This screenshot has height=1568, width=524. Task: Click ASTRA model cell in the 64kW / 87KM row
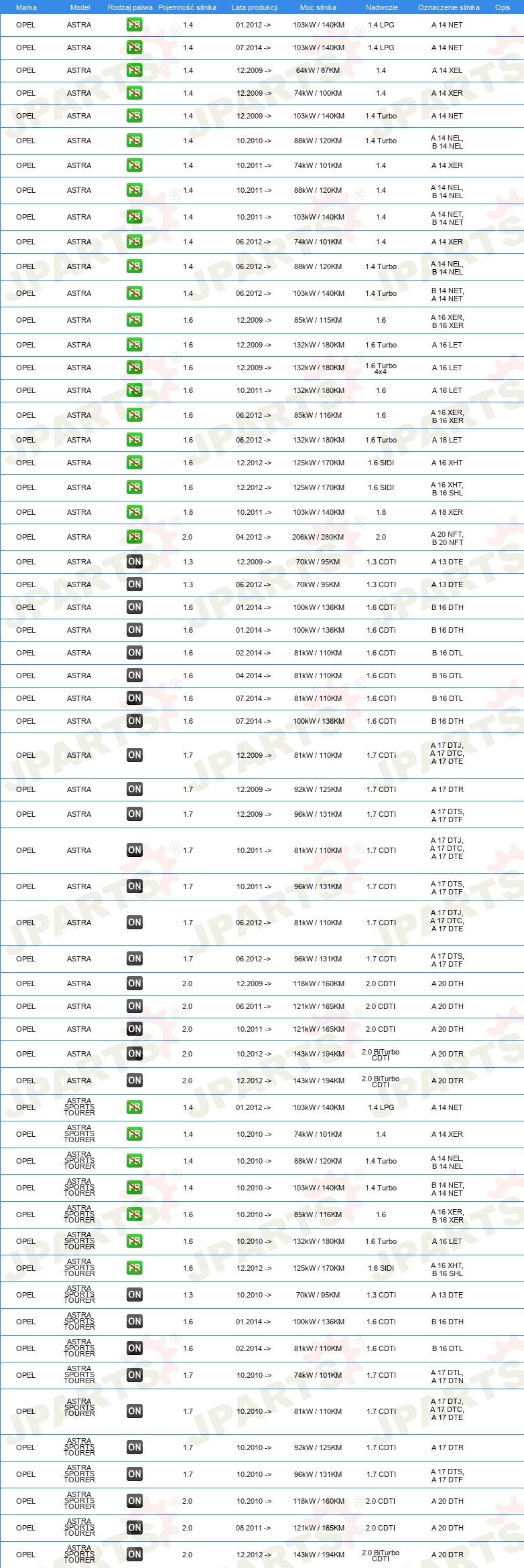coord(79,70)
